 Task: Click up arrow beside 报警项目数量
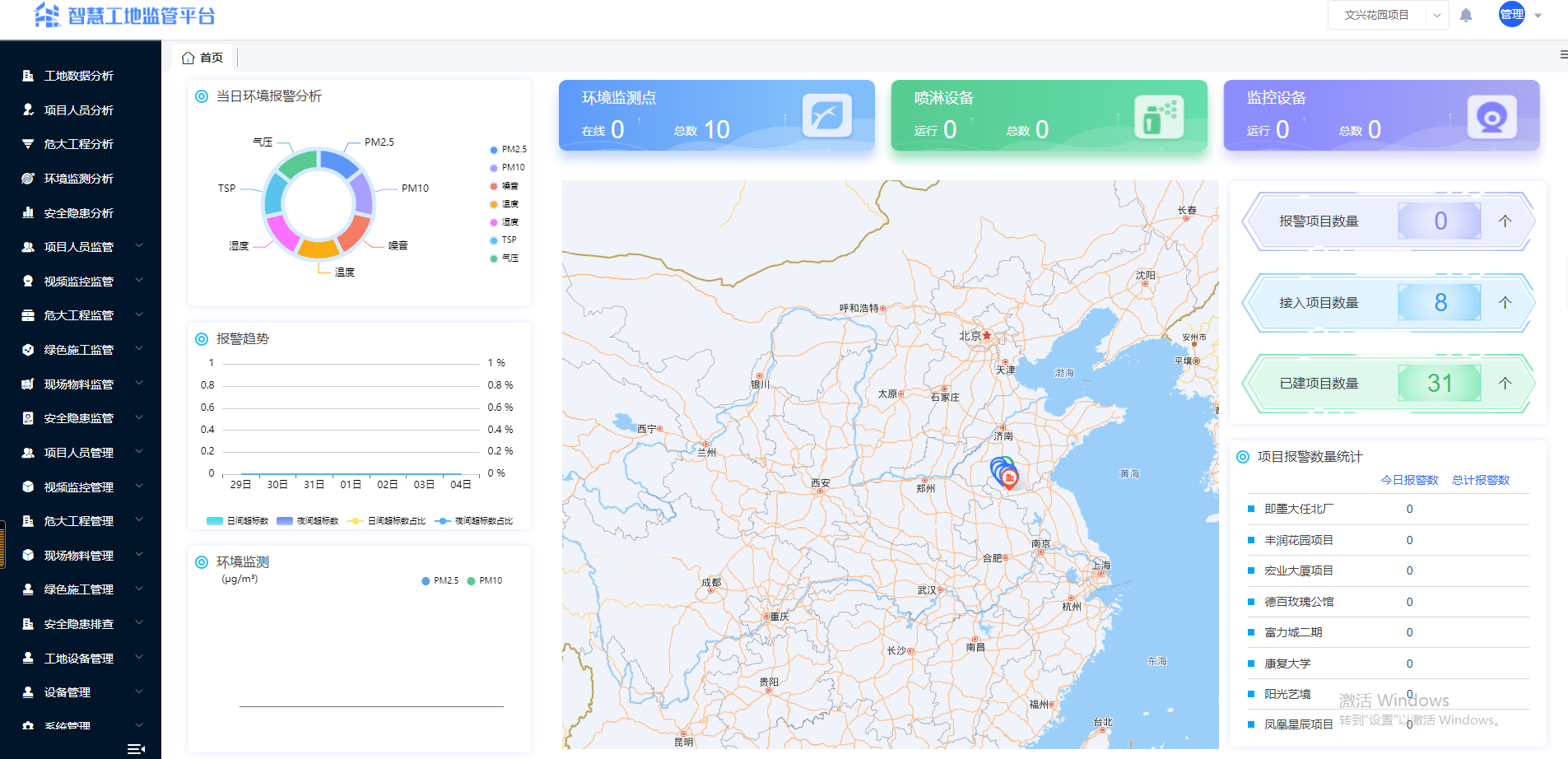click(x=1505, y=221)
